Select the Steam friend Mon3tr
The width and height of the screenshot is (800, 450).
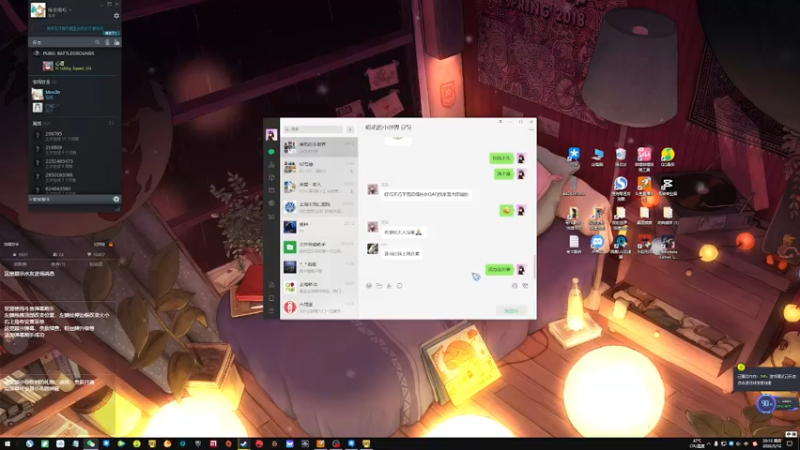[75, 94]
